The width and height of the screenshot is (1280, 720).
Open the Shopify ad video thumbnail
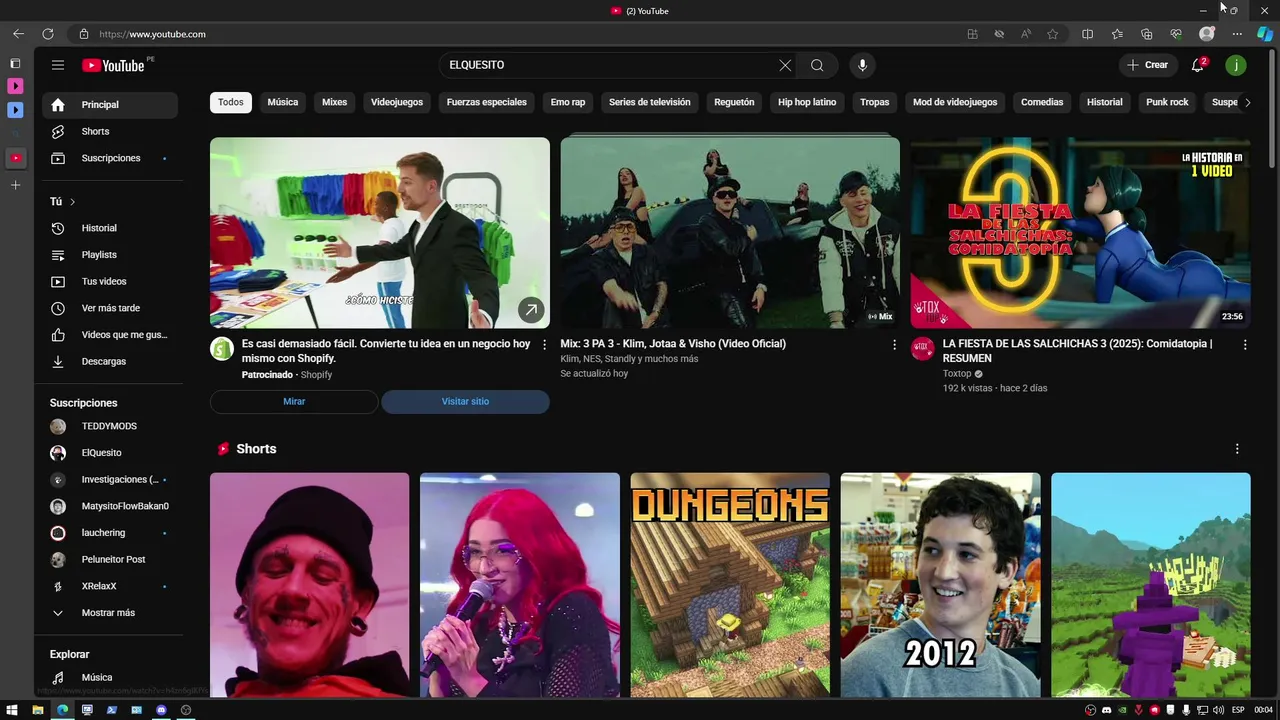tap(380, 233)
